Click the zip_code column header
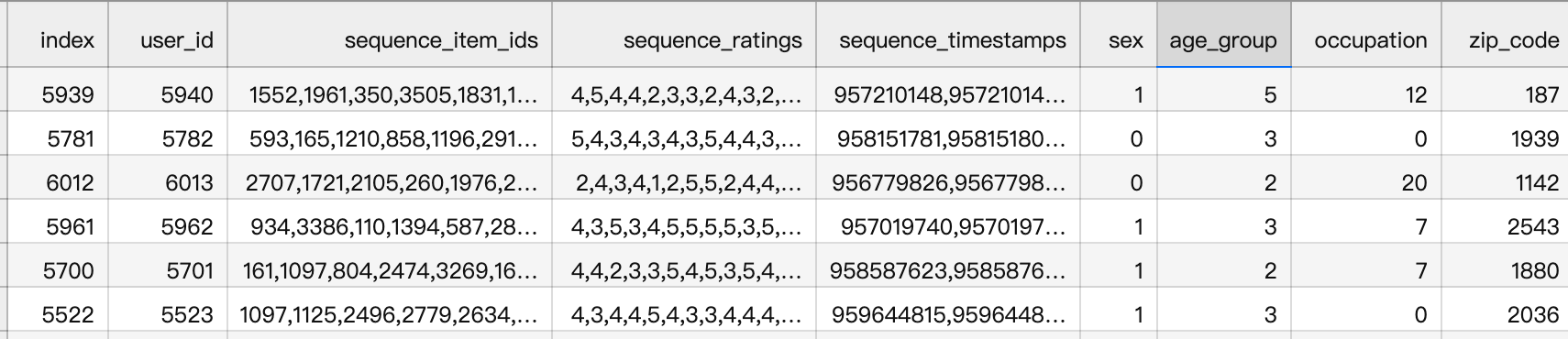Screen dimensions: 1568x339 (1505, 40)
